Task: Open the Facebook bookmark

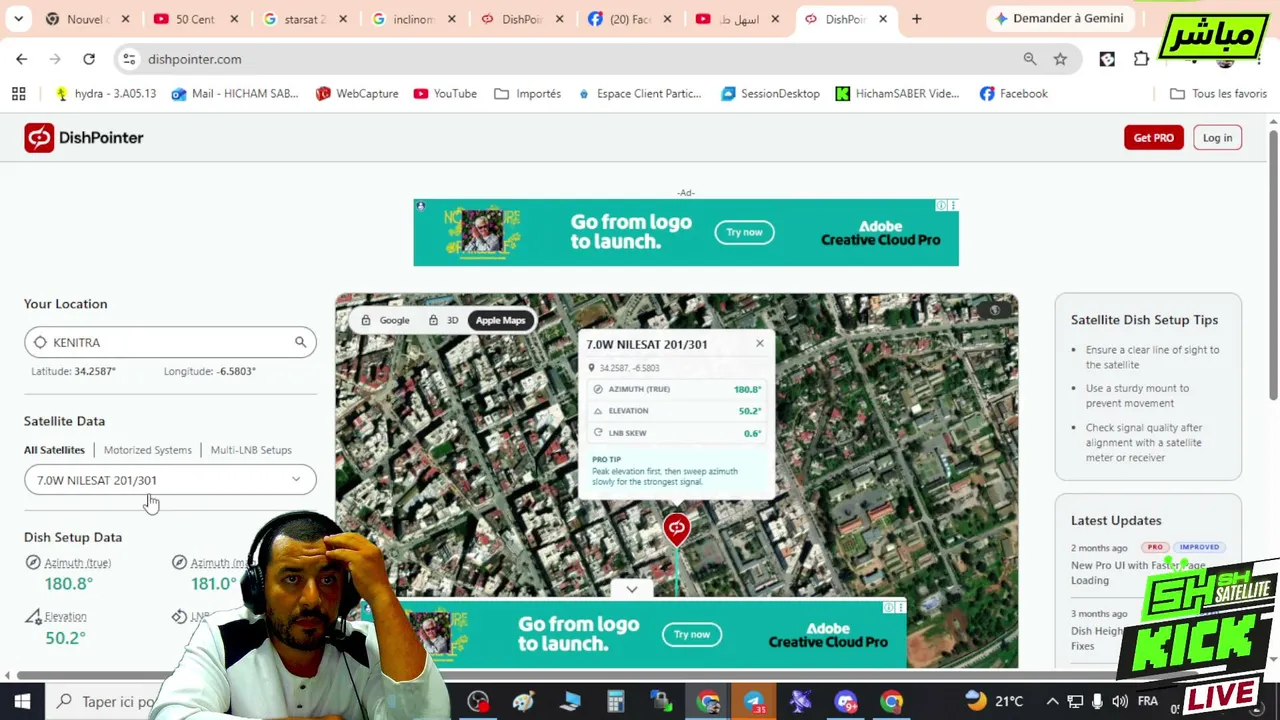Action: coord(1013,94)
